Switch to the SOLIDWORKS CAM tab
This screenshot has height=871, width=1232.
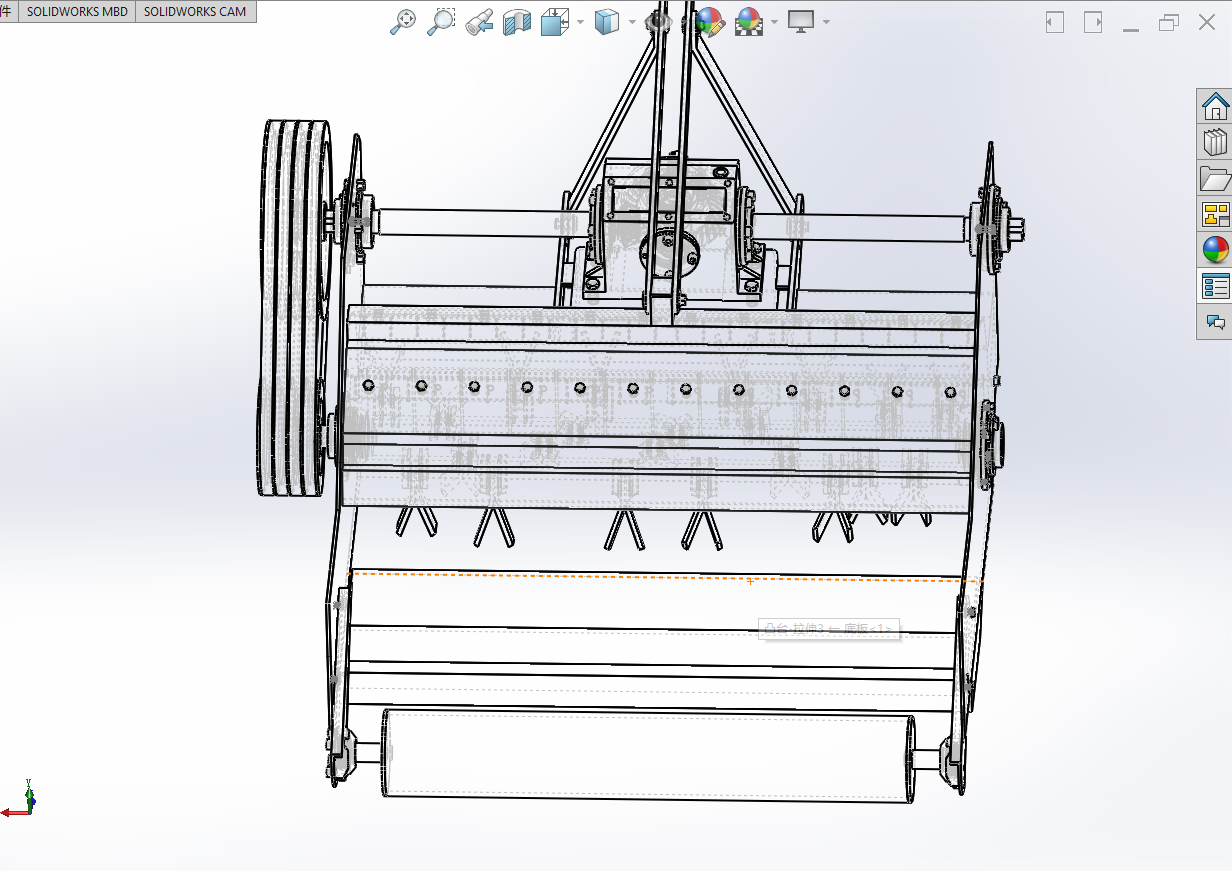tap(195, 12)
